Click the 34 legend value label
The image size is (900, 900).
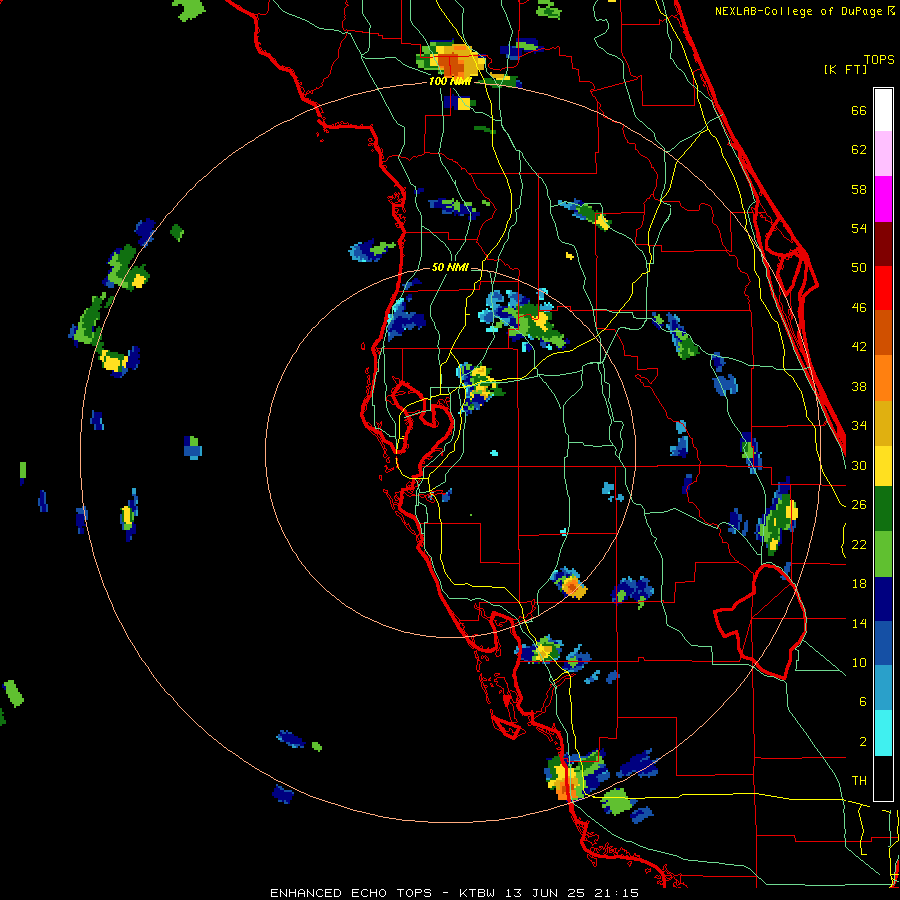click(x=859, y=426)
